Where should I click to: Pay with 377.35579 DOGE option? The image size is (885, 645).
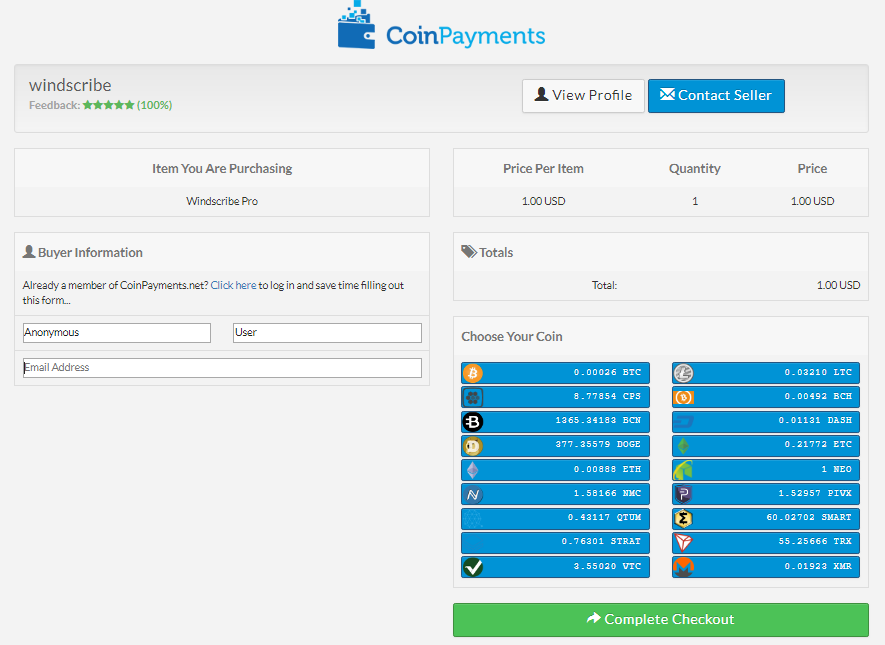click(x=555, y=446)
